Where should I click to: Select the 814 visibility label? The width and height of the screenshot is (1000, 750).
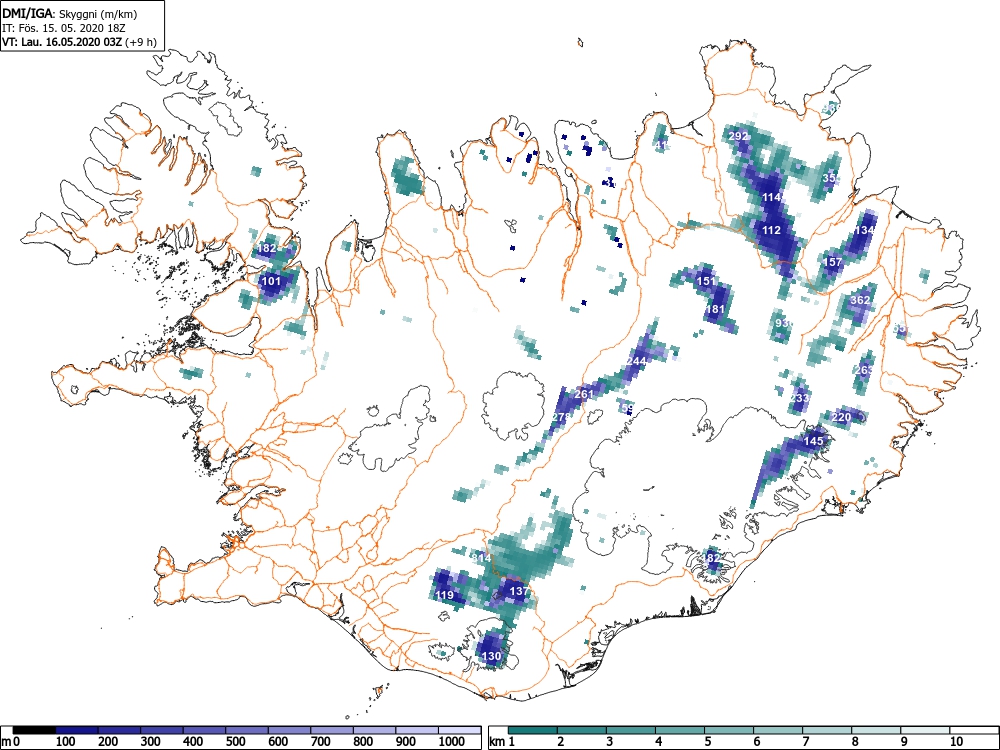tap(482, 558)
